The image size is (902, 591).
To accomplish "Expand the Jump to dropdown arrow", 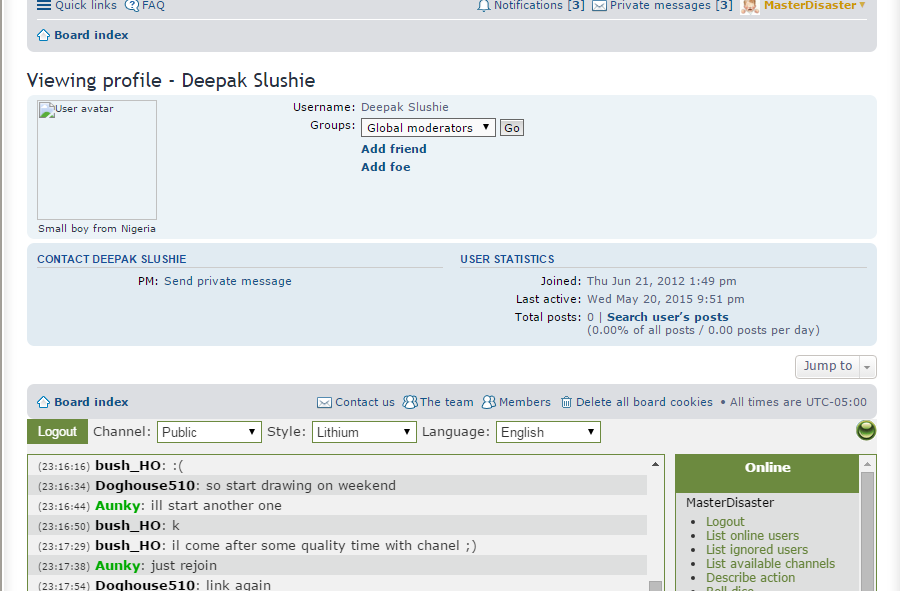I will 867,367.
